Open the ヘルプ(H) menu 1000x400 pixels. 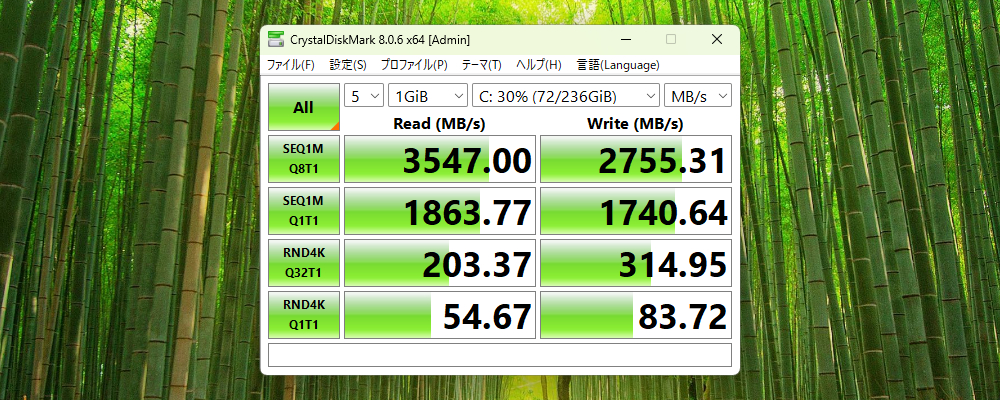(x=539, y=65)
